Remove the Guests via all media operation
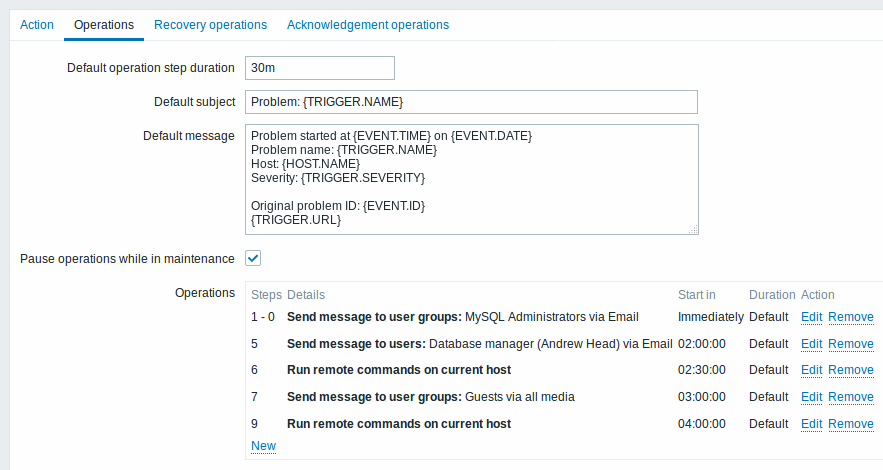Image resolution: width=883 pixels, height=470 pixels. pos(851,397)
